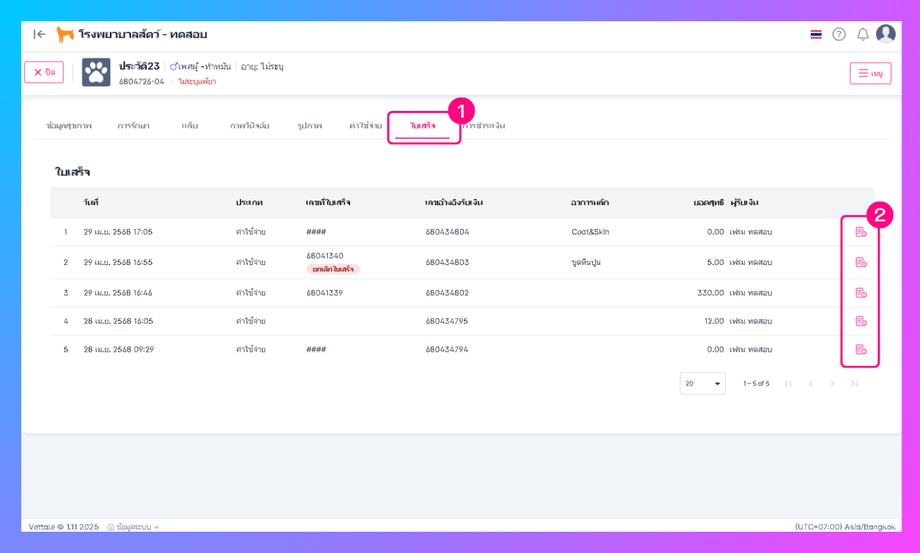Click reference number 680434804

[447, 232]
